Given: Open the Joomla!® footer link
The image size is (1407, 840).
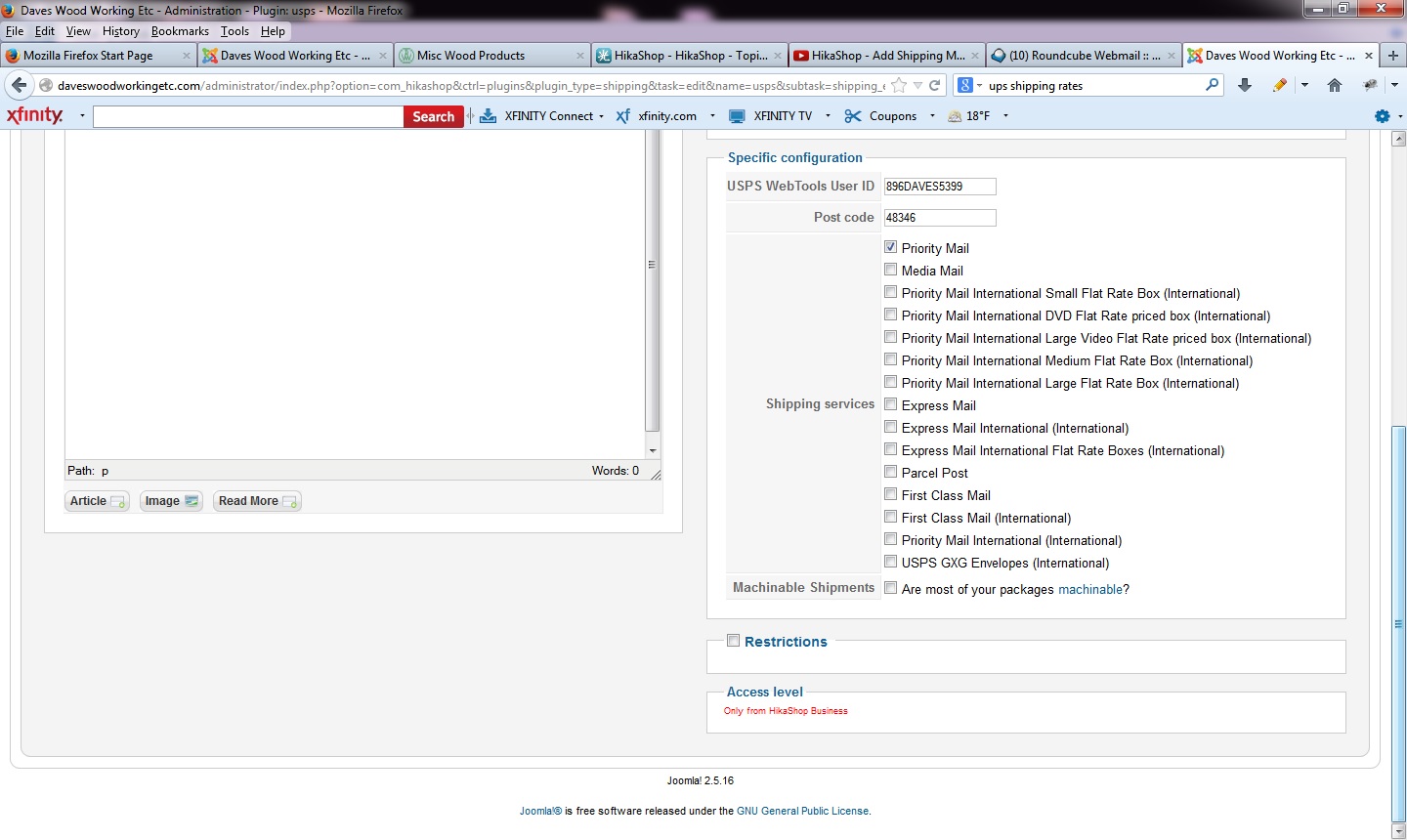Looking at the screenshot, I should click(540, 811).
